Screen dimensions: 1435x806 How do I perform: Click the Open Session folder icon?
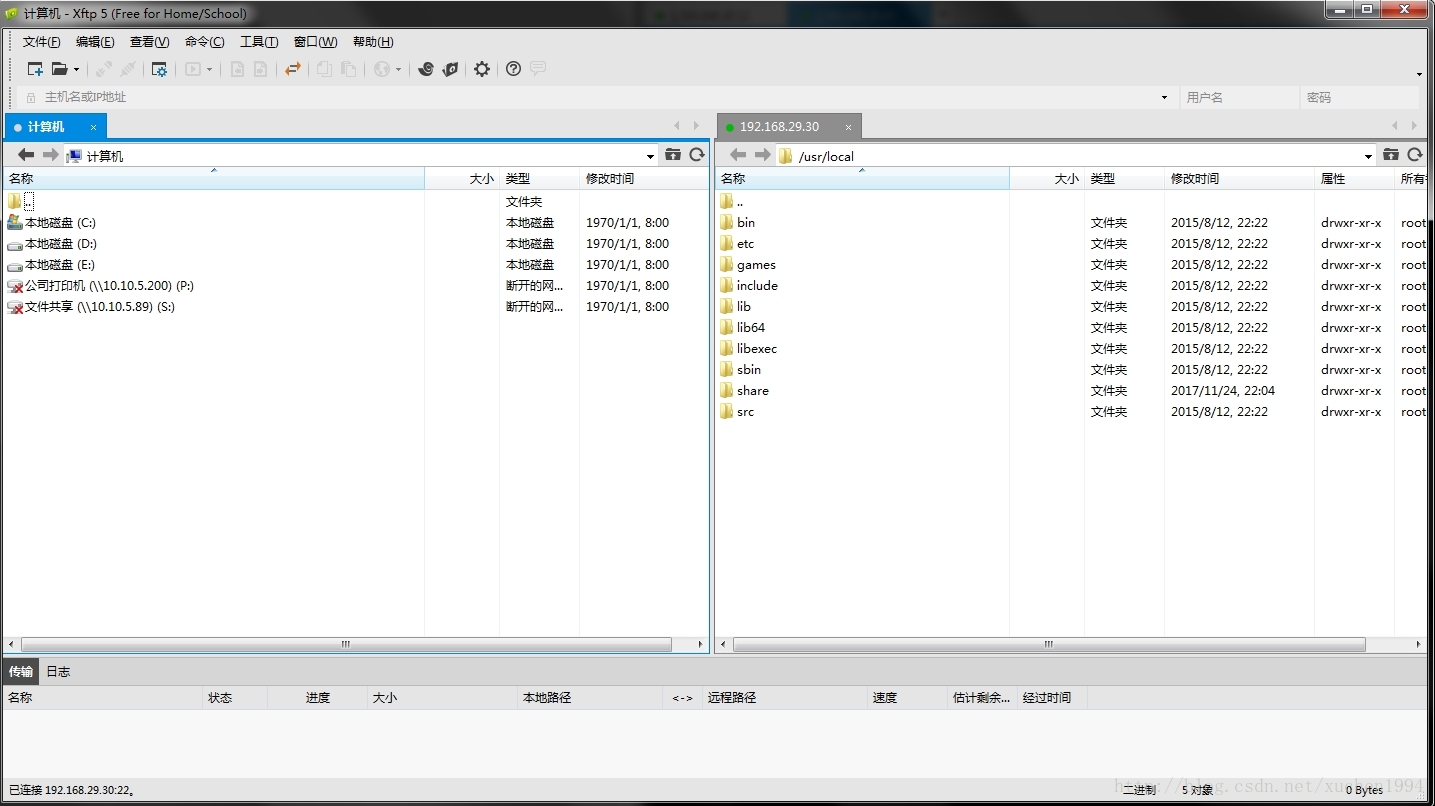[60, 69]
